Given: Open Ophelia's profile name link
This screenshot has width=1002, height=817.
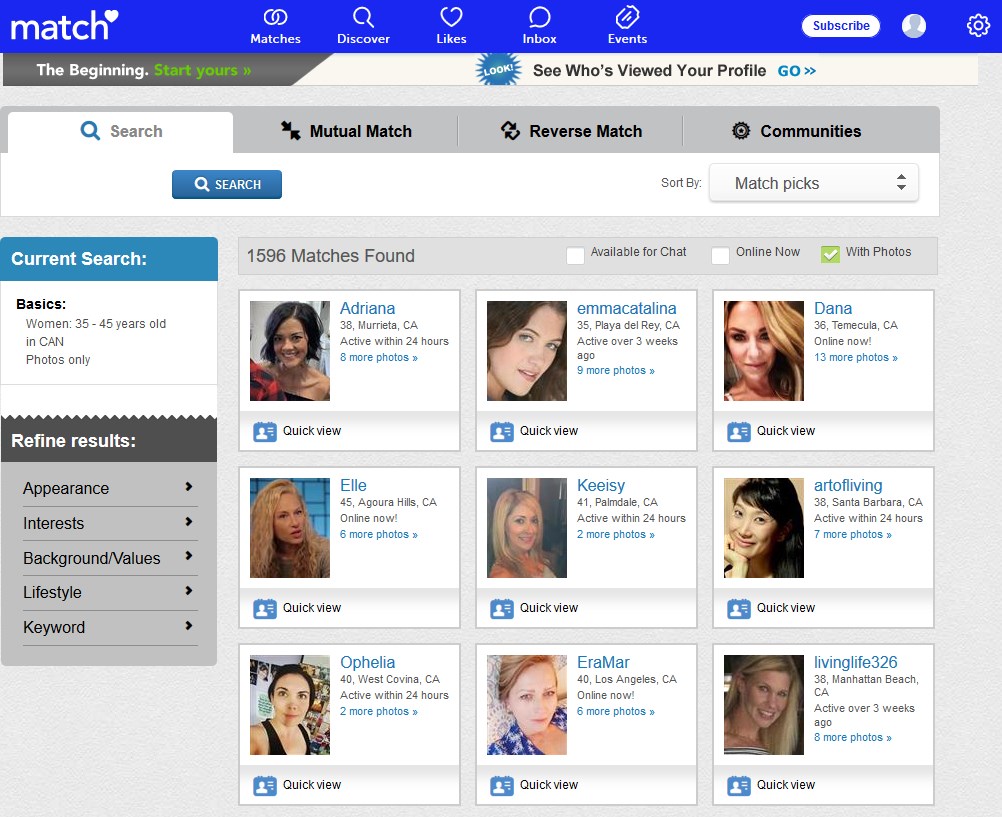Looking at the screenshot, I should (x=367, y=662).
